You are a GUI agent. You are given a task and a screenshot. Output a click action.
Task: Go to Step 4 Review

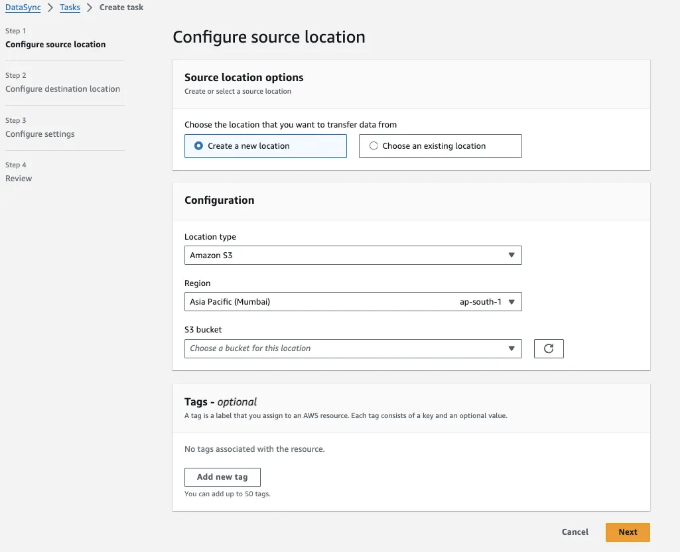tap(19, 178)
